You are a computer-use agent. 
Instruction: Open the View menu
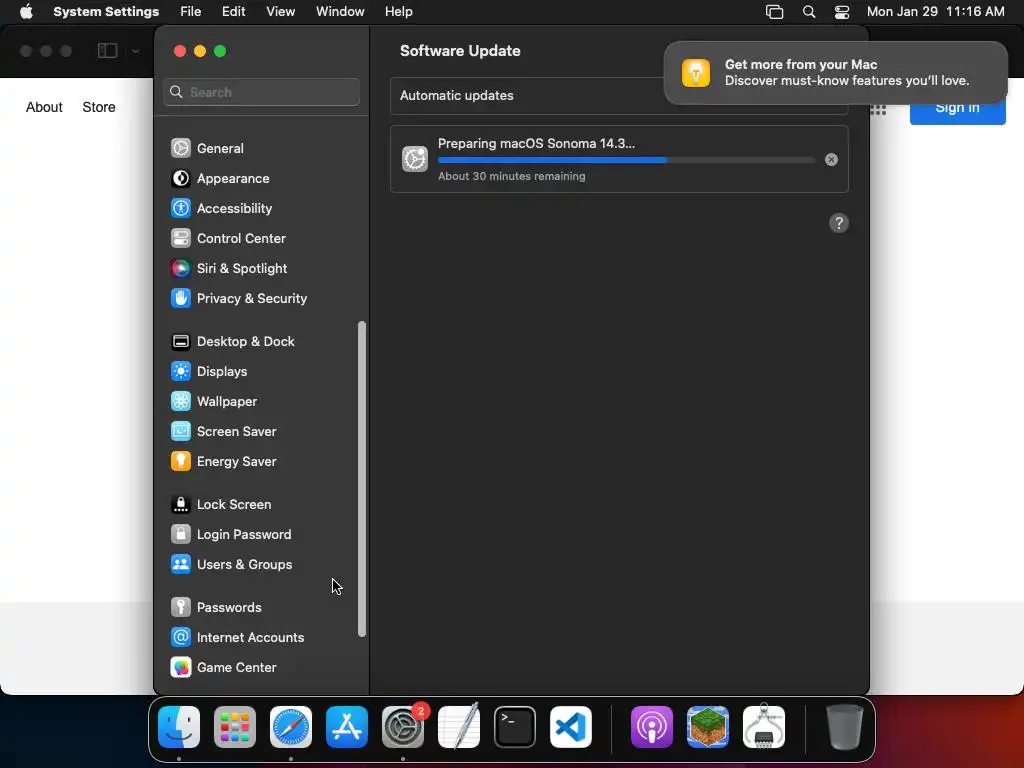[281, 12]
